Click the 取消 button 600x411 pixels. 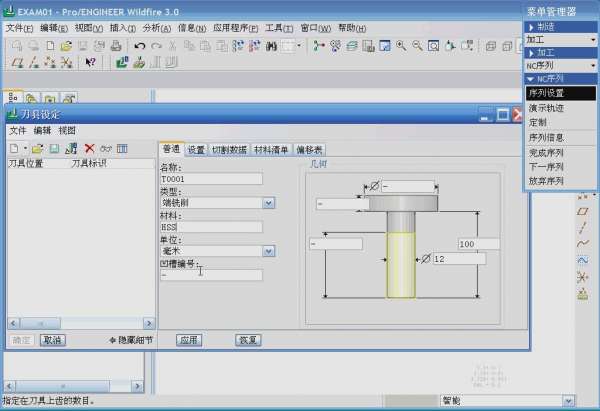(x=53, y=340)
